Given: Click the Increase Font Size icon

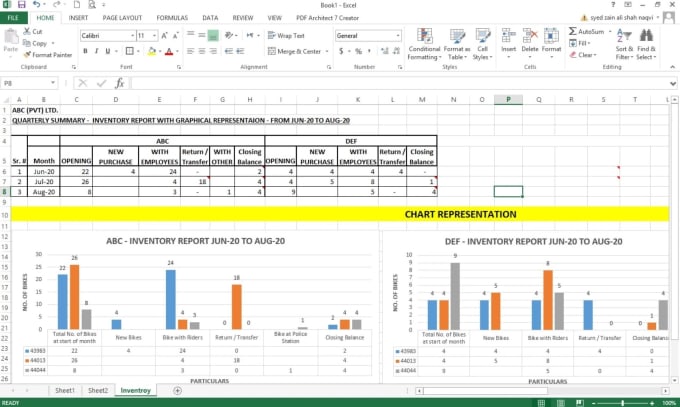Looking at the screenshot, I should click(x=164, y=36).
